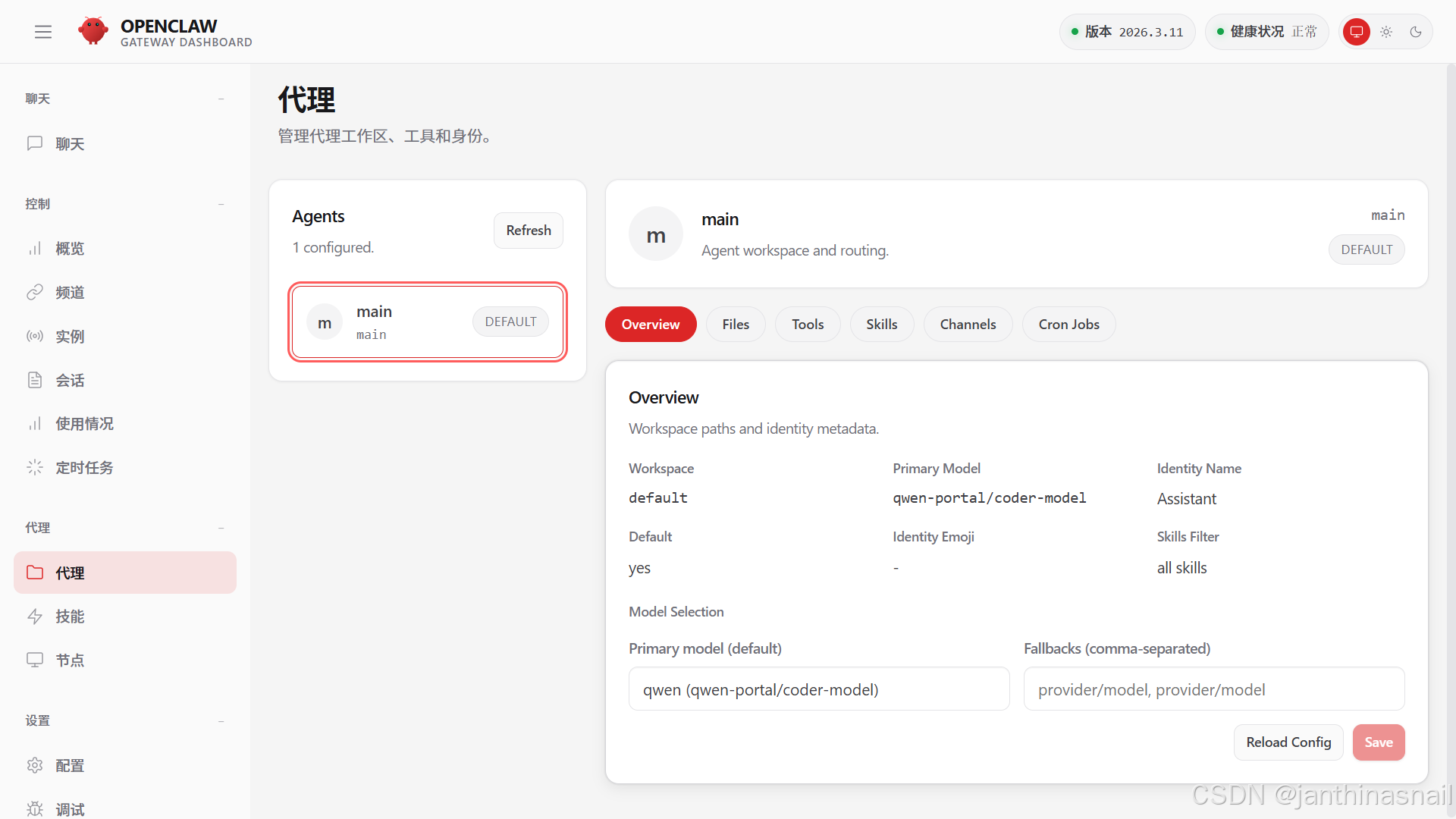Click the Reload Config button
This screenshot has width=1456, height=819.
click(1288, 742)
